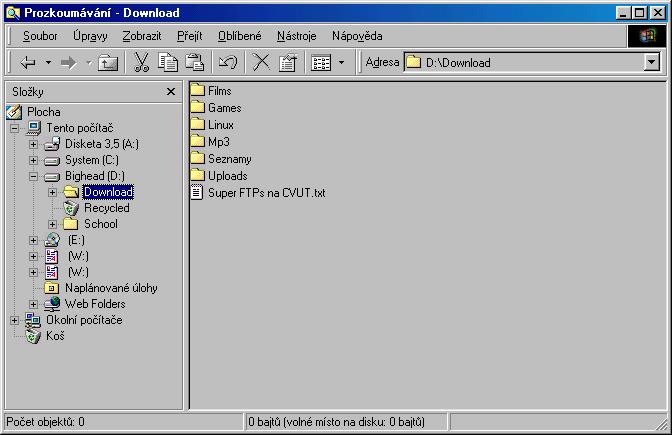Expand the School folder node
Screen dimensions: 672x435
[52, 224]
